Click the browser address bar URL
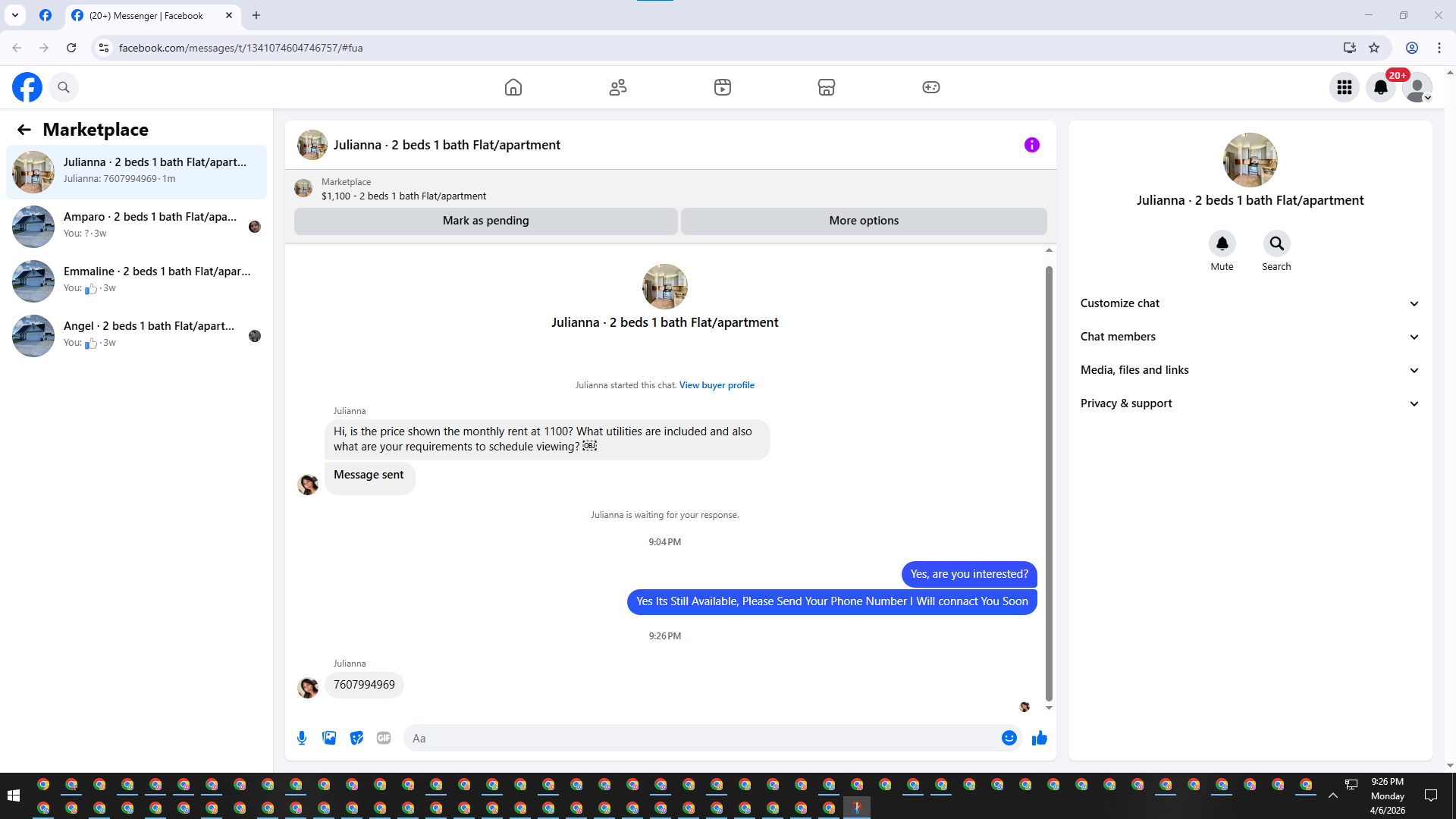 (241, 48)
